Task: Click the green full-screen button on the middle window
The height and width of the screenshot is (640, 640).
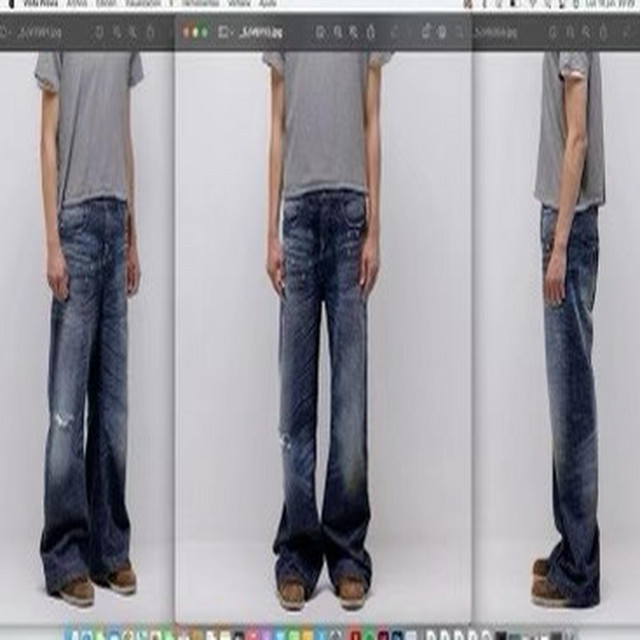Action: (204, 32)
